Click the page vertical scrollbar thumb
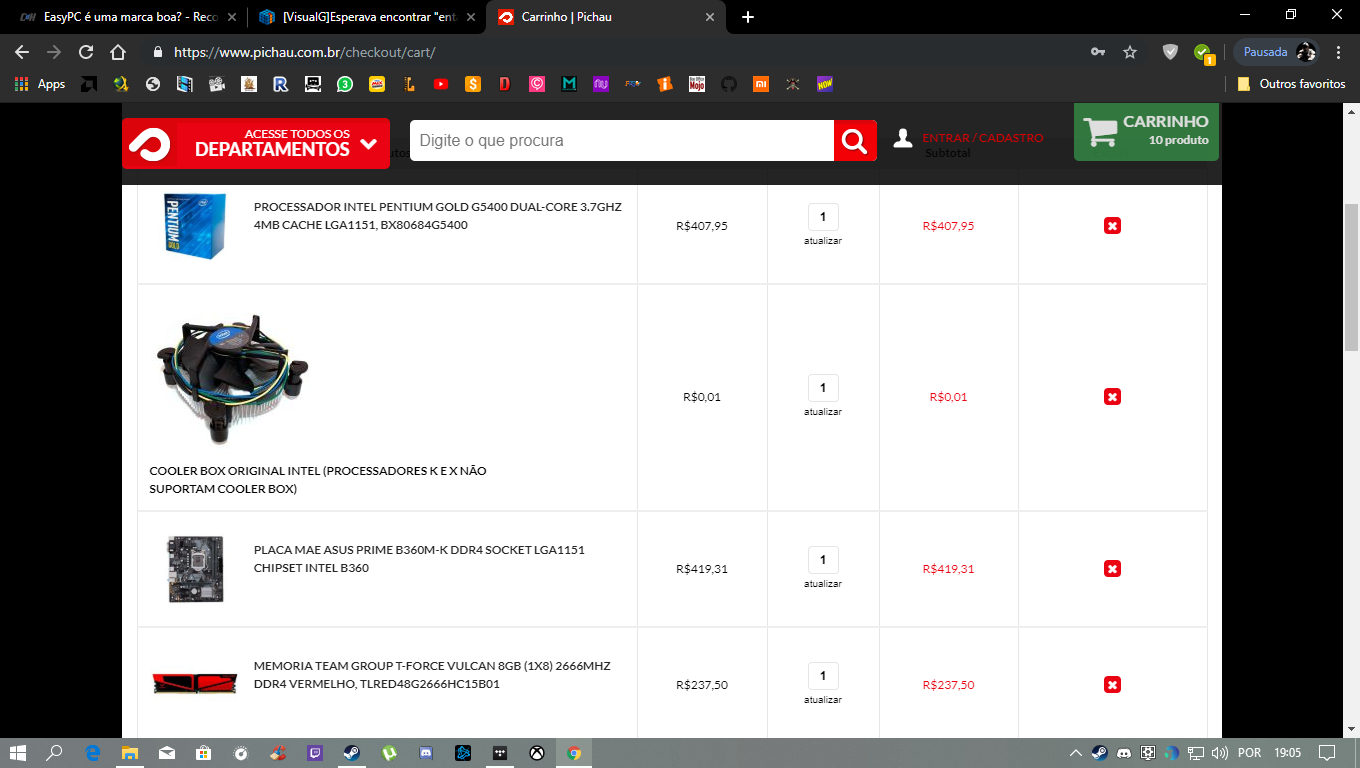 pyautogui.click(x=1351, y=276)
